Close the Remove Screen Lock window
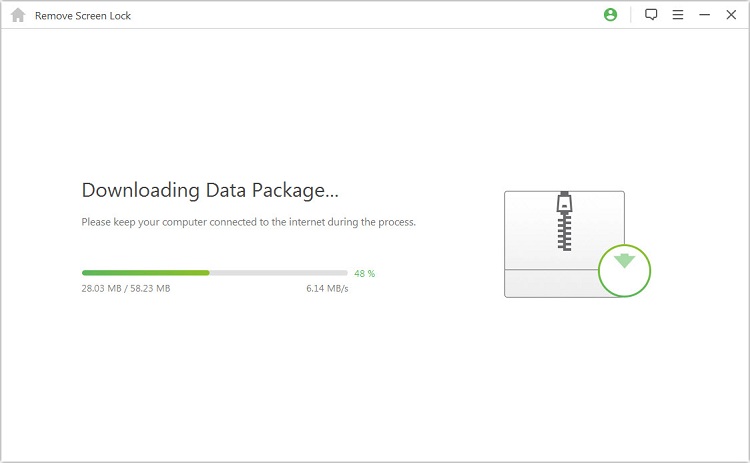The image size is (750, 463). 731,15
